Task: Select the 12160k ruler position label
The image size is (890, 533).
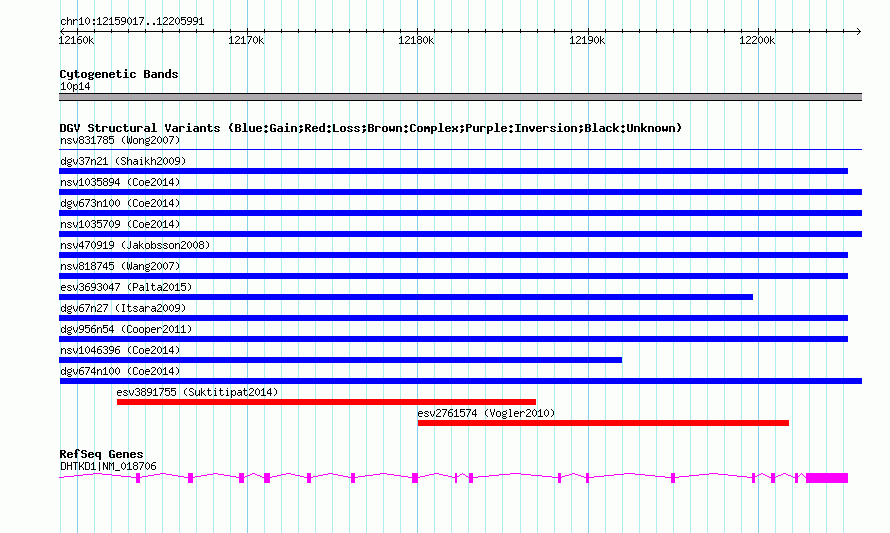Action: (x=76, y=40)
